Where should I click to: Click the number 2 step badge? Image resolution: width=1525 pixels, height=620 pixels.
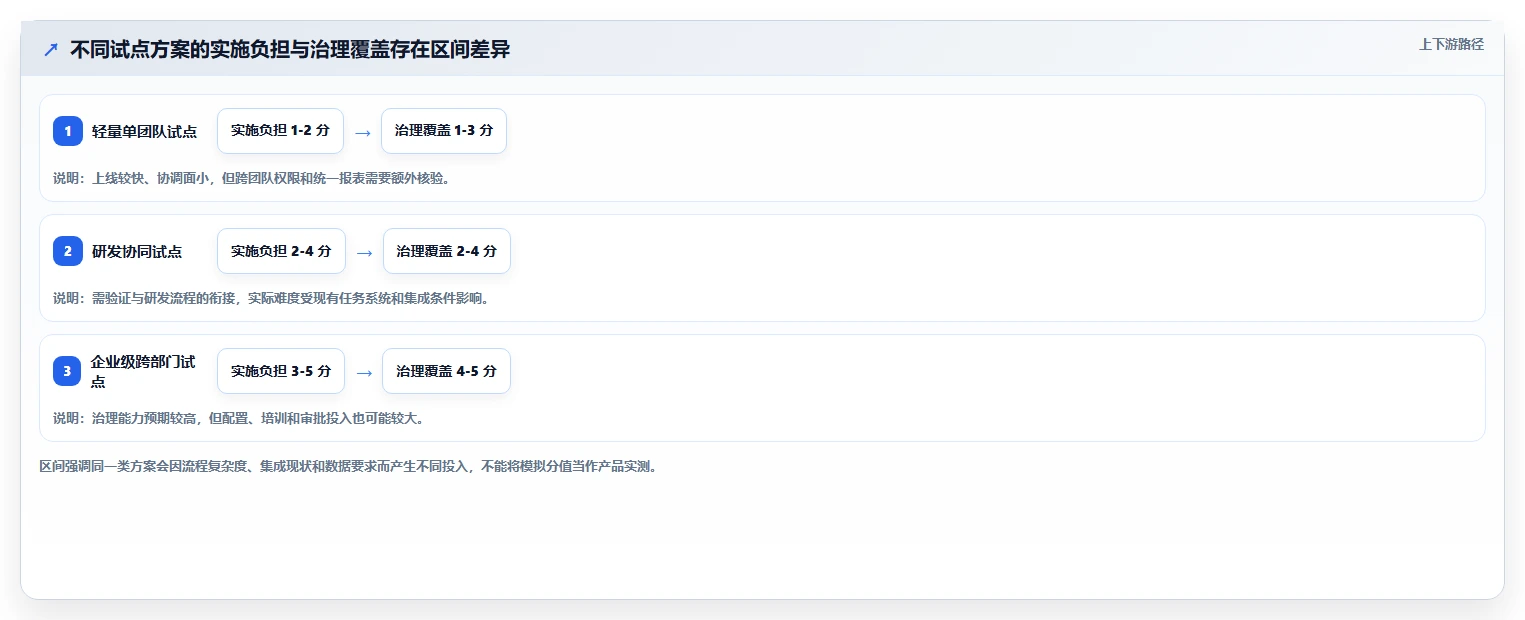coord(68,251)
